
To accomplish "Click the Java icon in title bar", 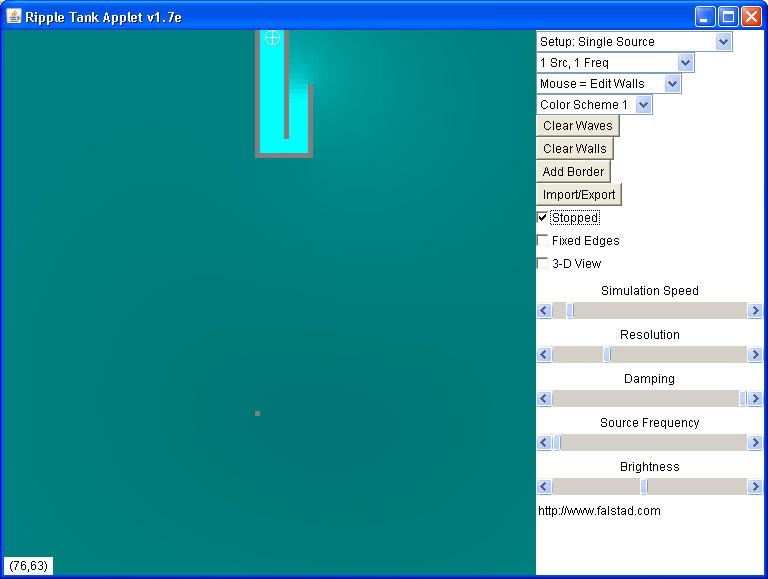I will point(14,17).
